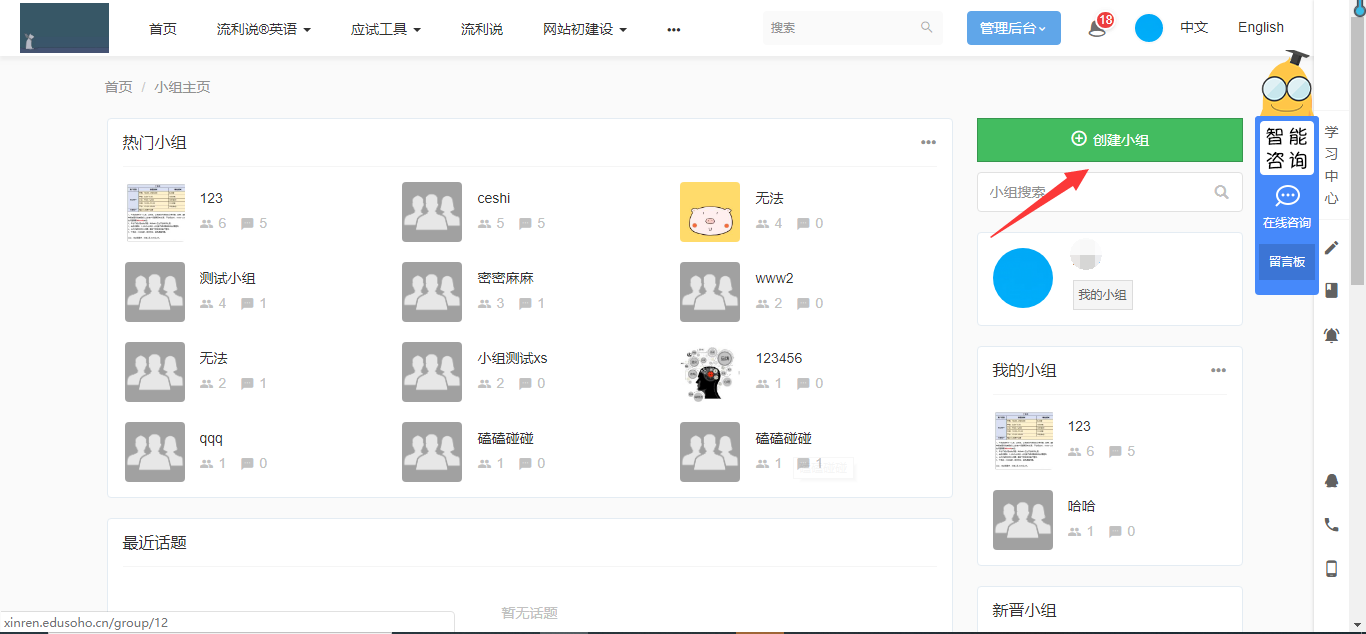Click the blue user avatar in top bar
1366x634 pixels.
1149,28
